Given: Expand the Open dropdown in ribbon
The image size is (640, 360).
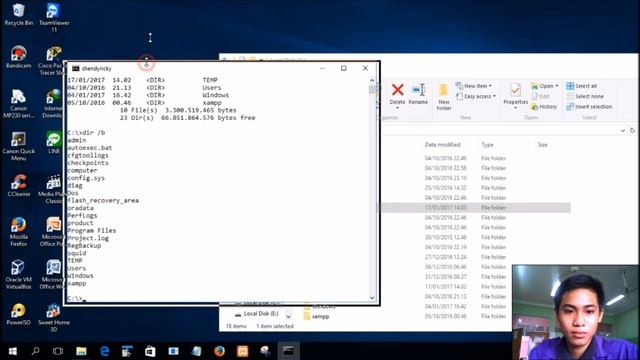Looking at the screenshot, I should coord(557,86).
